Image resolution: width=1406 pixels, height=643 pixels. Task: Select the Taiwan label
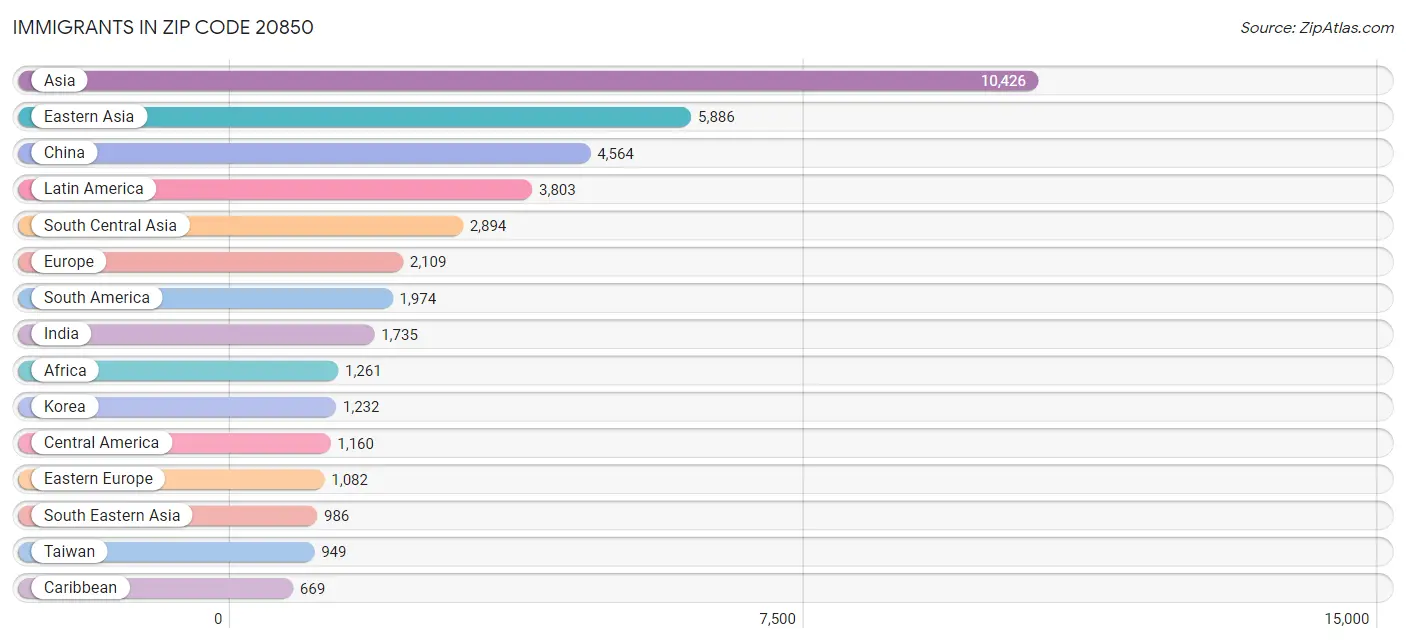tap(69, 551)
